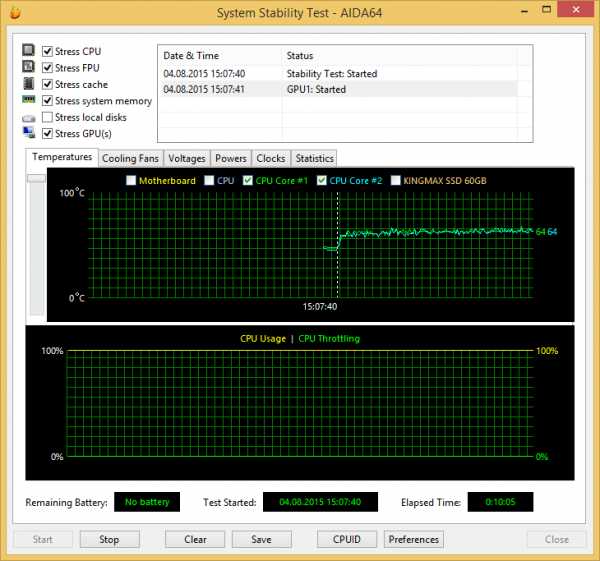
Task: Select the 'Stability Test: Started' log row
Action: pos(338,73)
